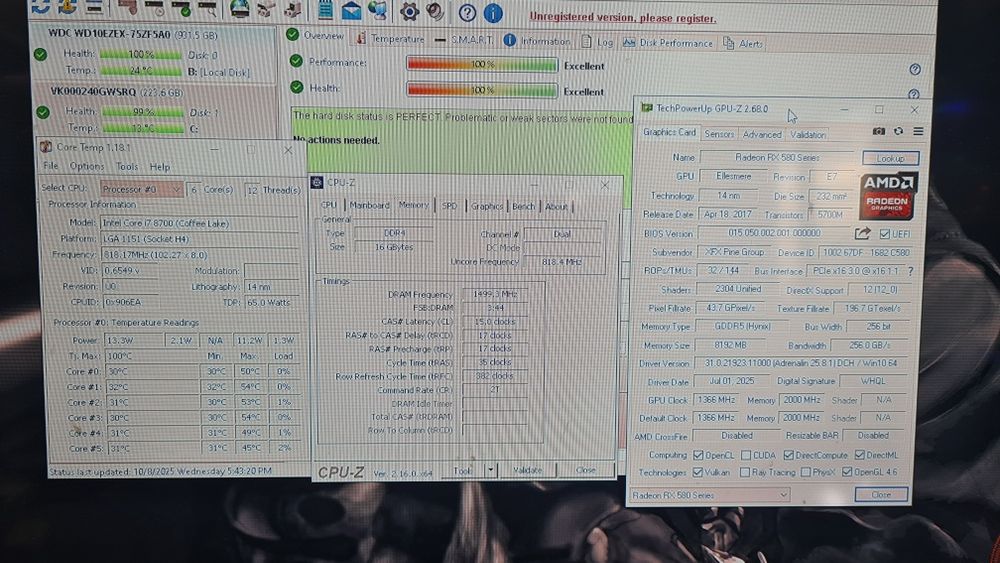1000x563 pixels.
Task: Click the globe and monitor network icon
Action: pyautogui.click(x=378, y=10)
